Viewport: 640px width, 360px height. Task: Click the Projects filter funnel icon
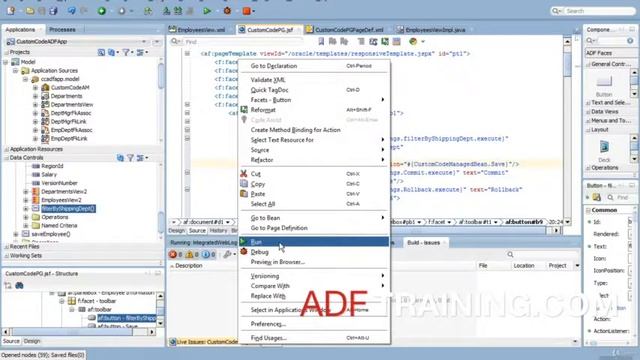(x=126, y=52)
